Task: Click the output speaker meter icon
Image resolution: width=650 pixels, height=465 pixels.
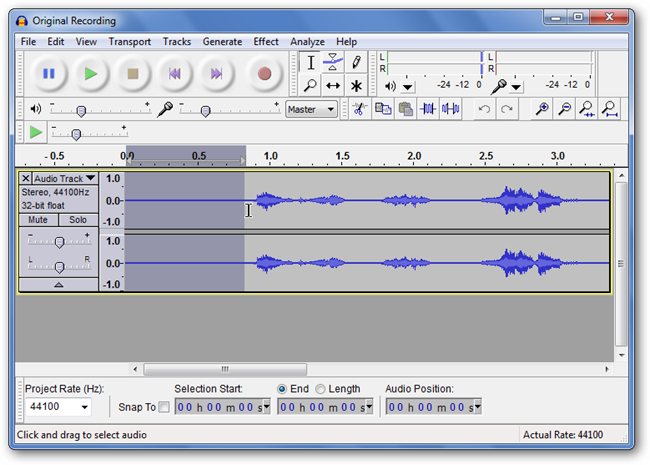Action: pos(390,86)
